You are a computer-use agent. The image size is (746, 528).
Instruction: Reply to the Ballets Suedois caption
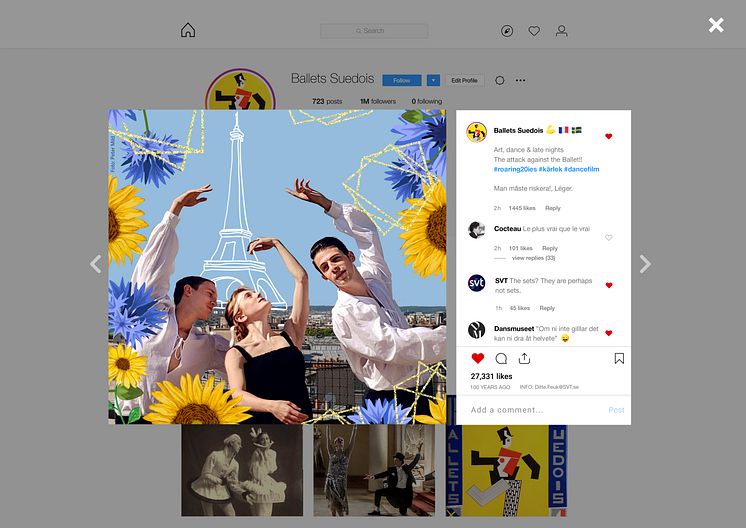(553, 208)
